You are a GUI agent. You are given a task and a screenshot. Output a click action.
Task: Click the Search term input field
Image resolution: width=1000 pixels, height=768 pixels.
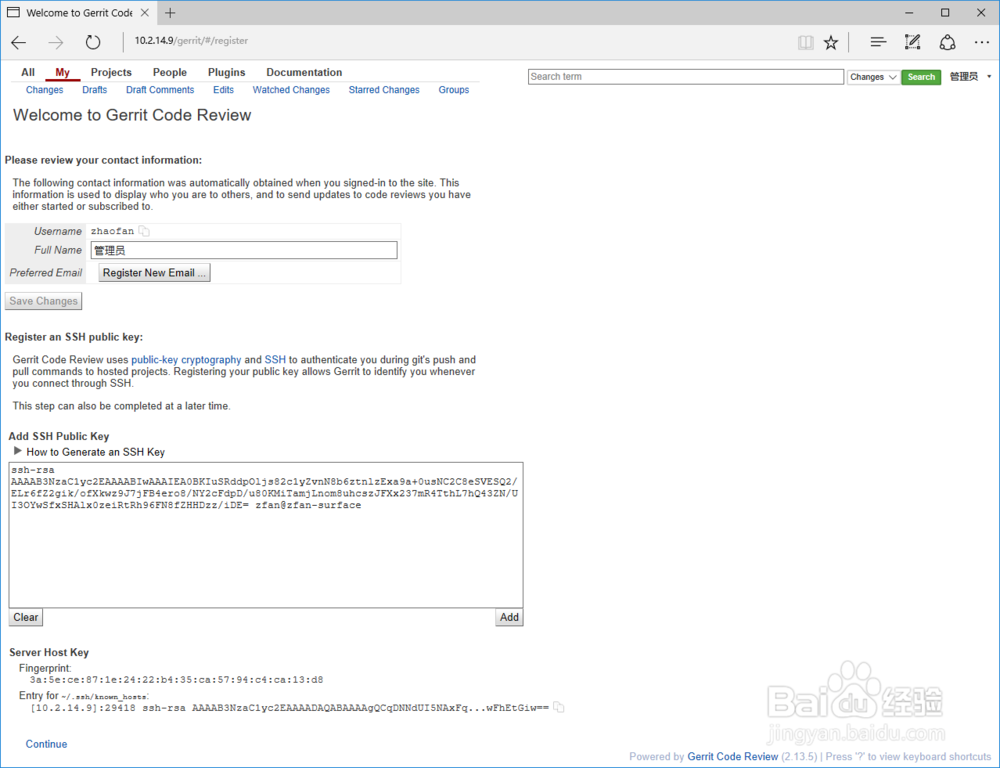[x=686, y=76]
